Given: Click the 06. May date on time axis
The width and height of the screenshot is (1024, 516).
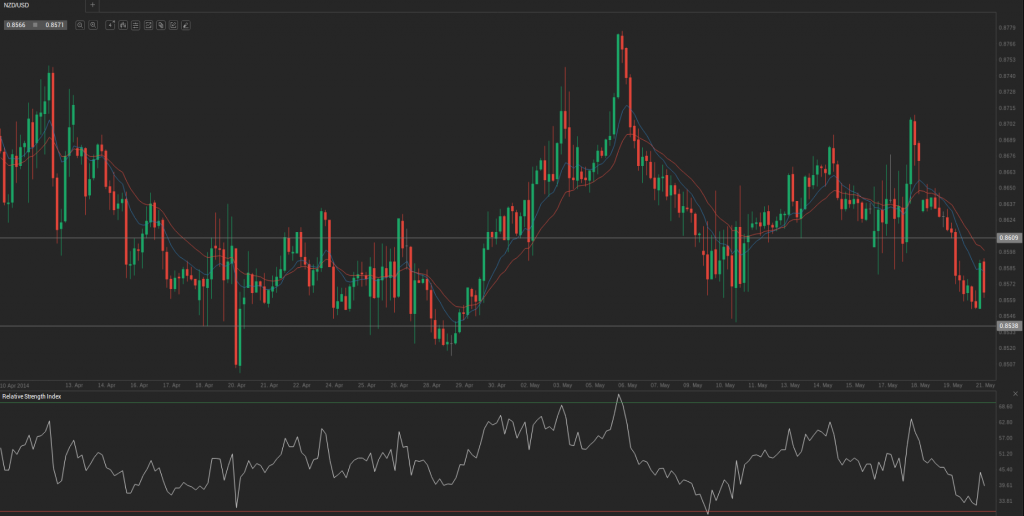Looking at the screenshot, I should [625, 384].
